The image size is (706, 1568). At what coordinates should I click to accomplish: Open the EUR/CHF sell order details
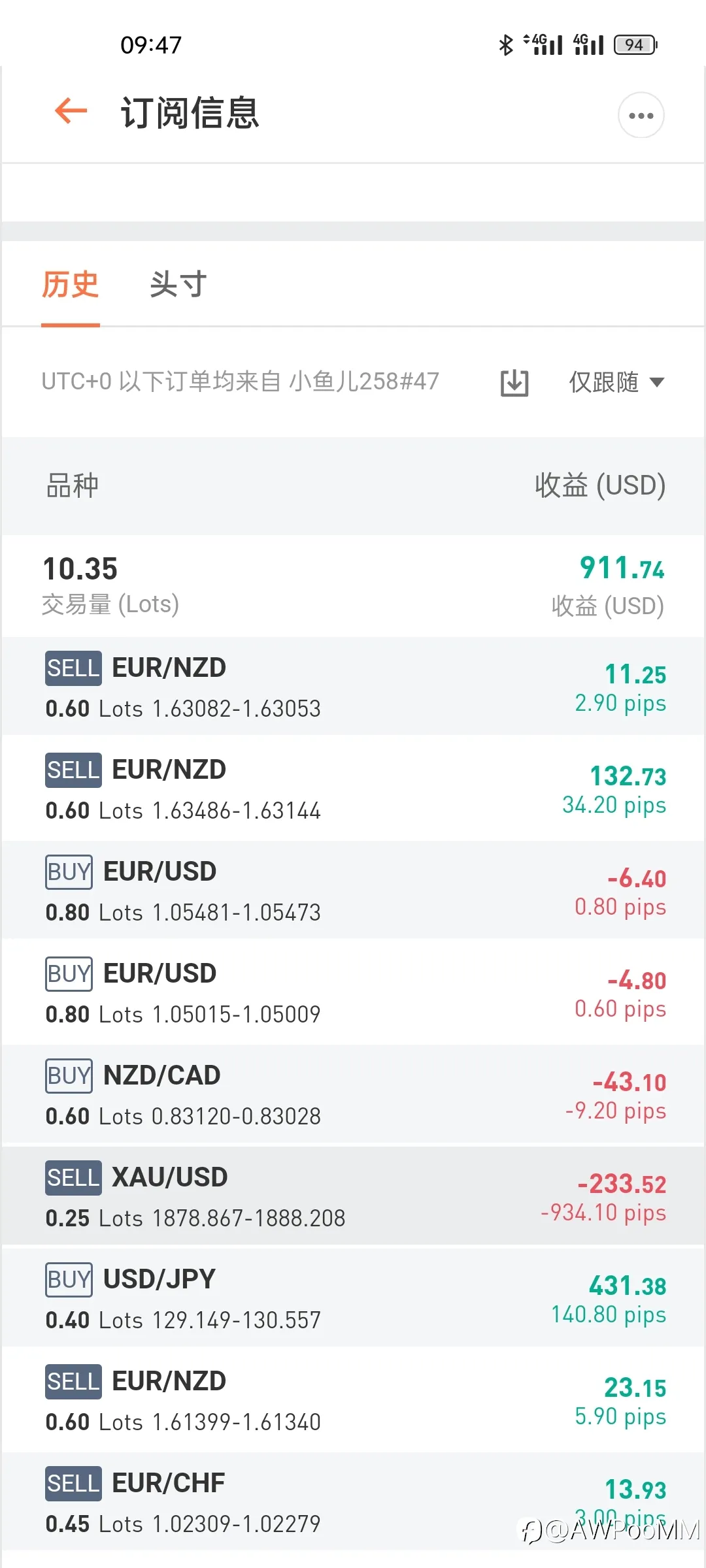point(353,1502)
